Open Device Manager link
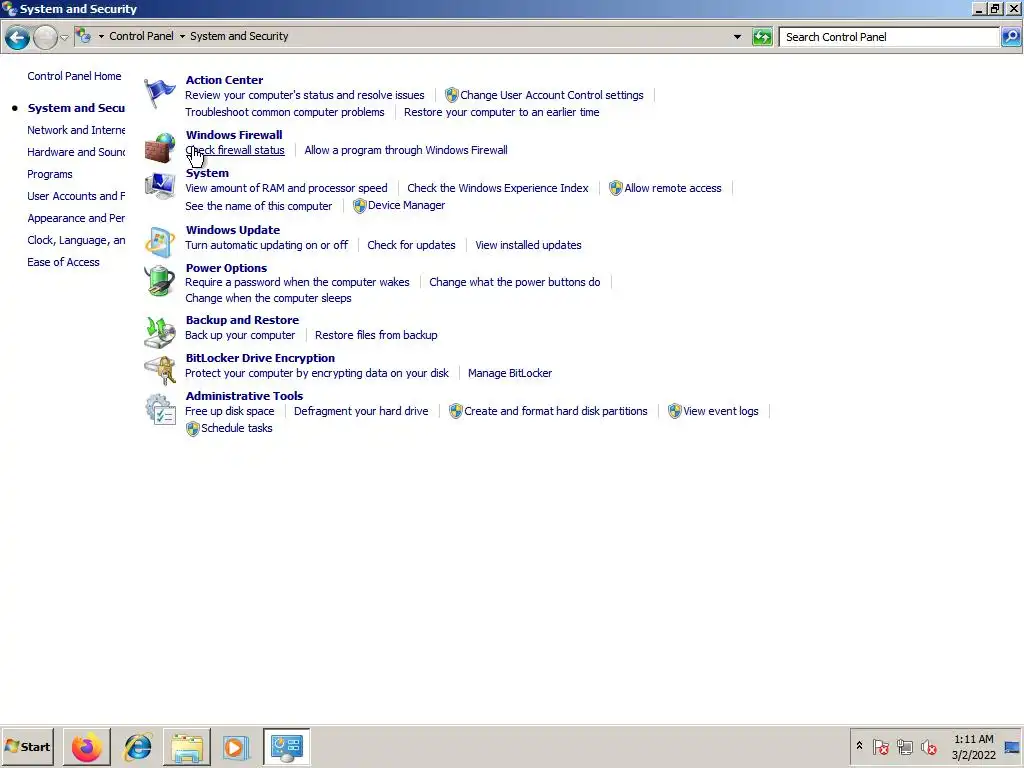This screenshot has width=1024, height=768. (x=406, y=205)
